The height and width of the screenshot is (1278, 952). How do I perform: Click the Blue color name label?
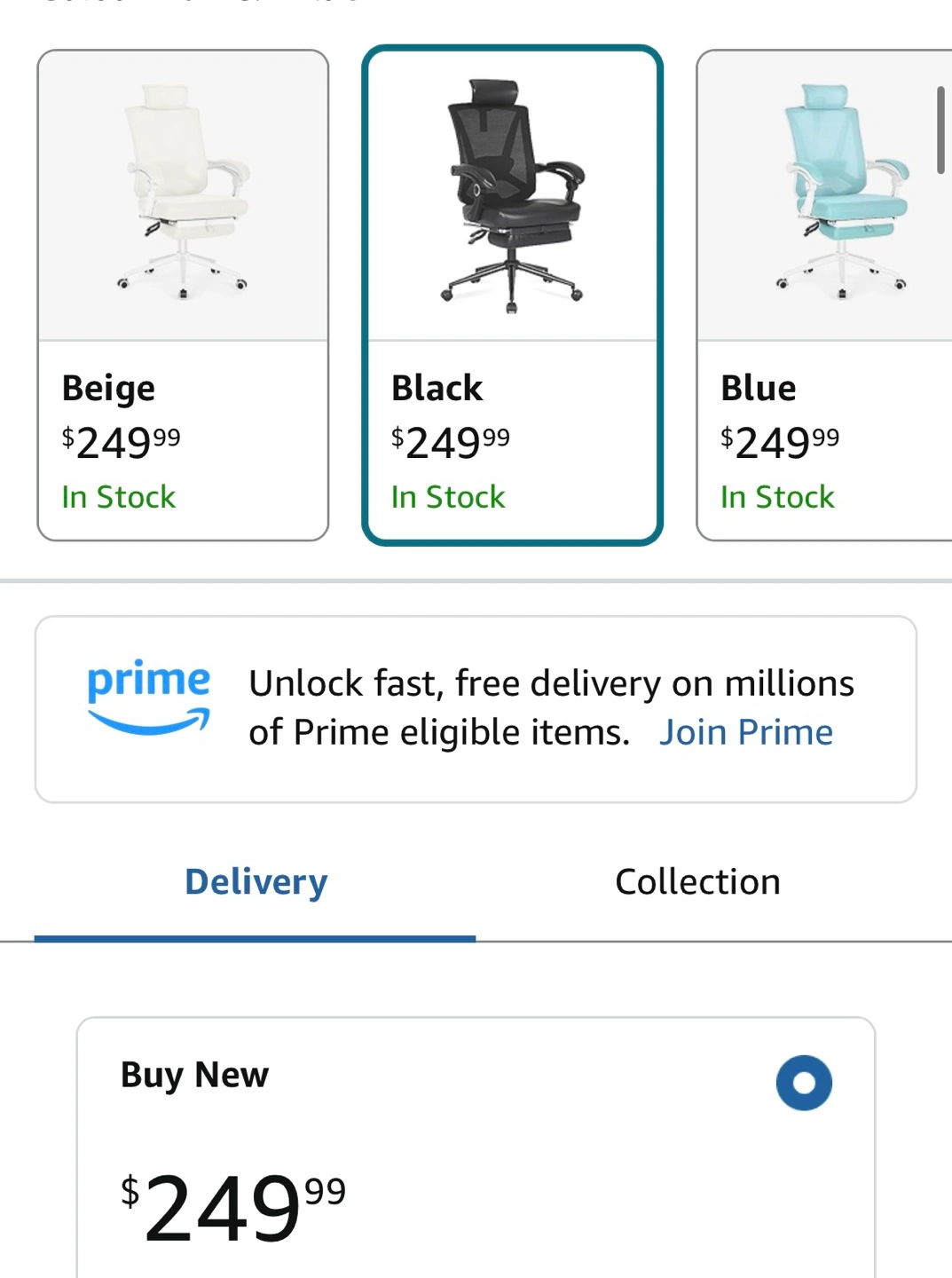(x=759, y=389)
